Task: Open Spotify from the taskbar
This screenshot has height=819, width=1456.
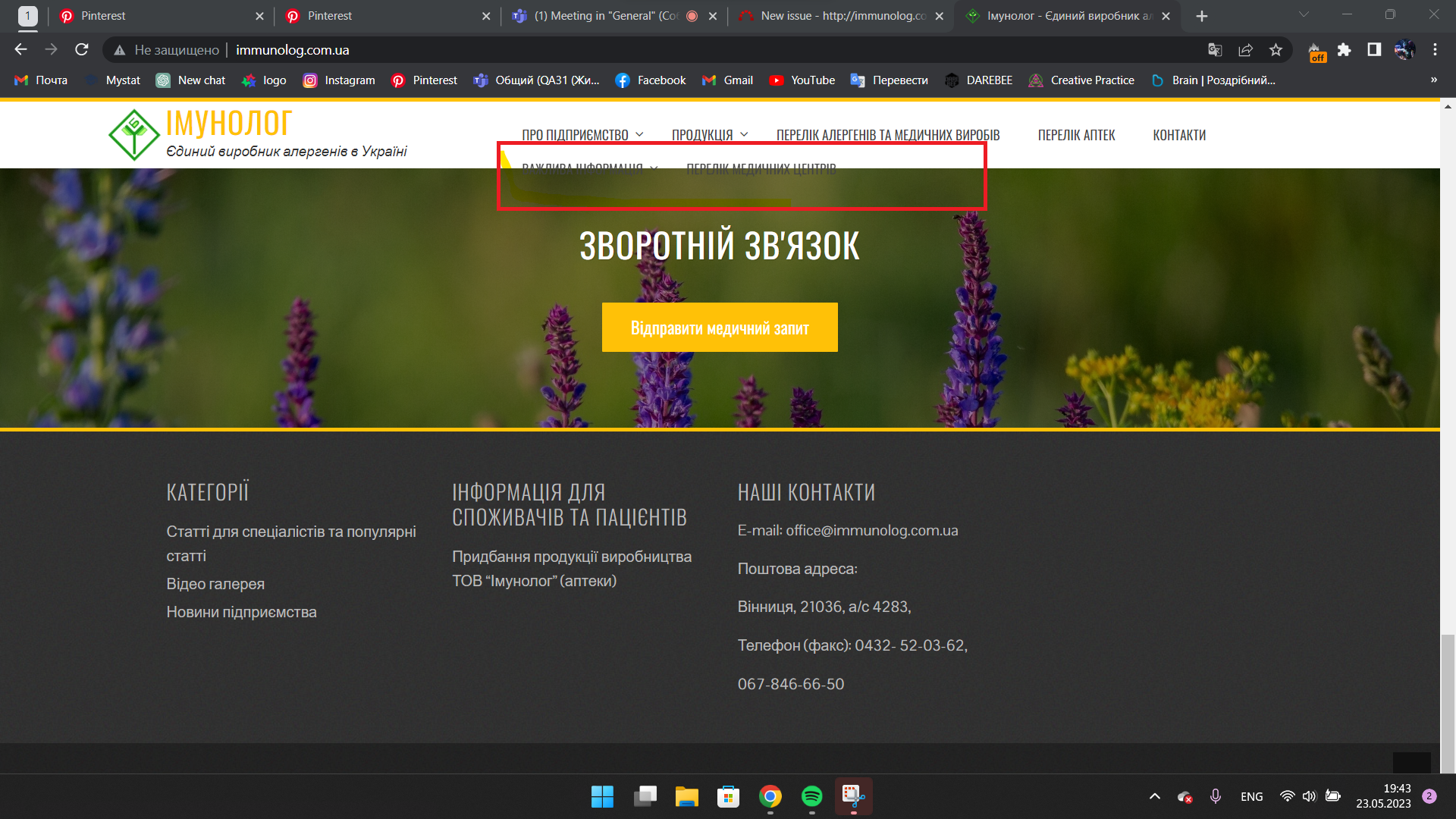Action: pos(811,796)
